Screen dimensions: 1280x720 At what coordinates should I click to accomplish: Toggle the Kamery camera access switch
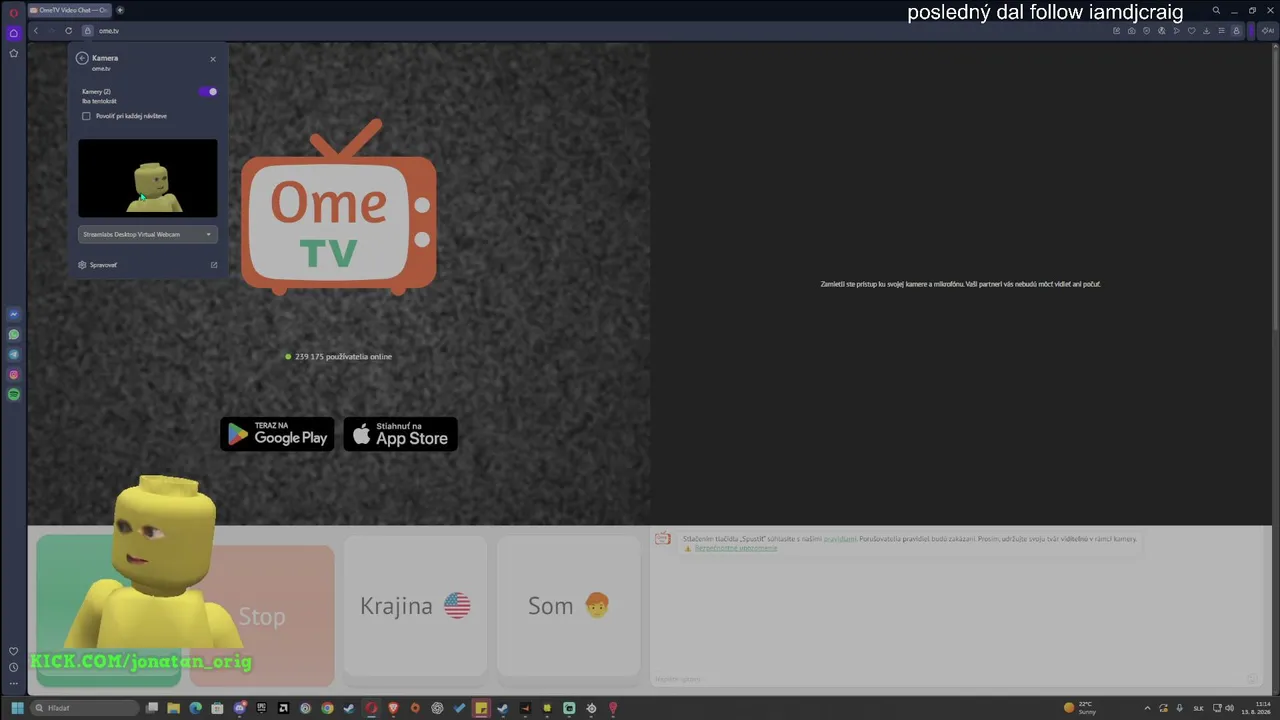click(x=208, y=92)
